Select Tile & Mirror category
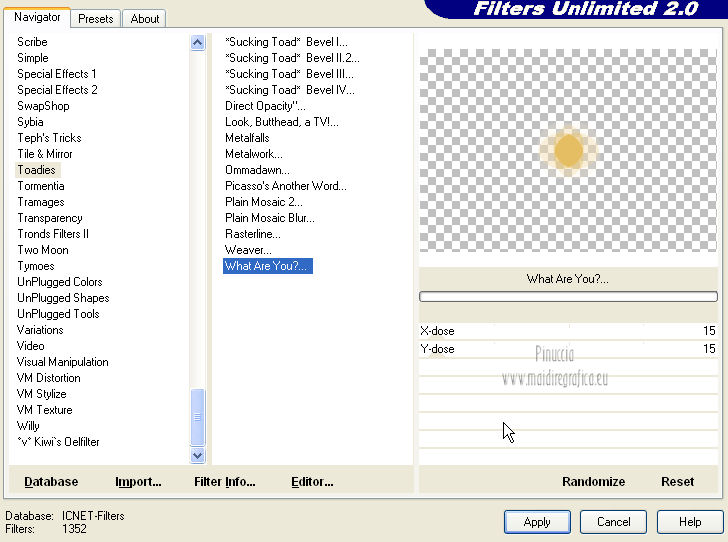 [45, 154]
